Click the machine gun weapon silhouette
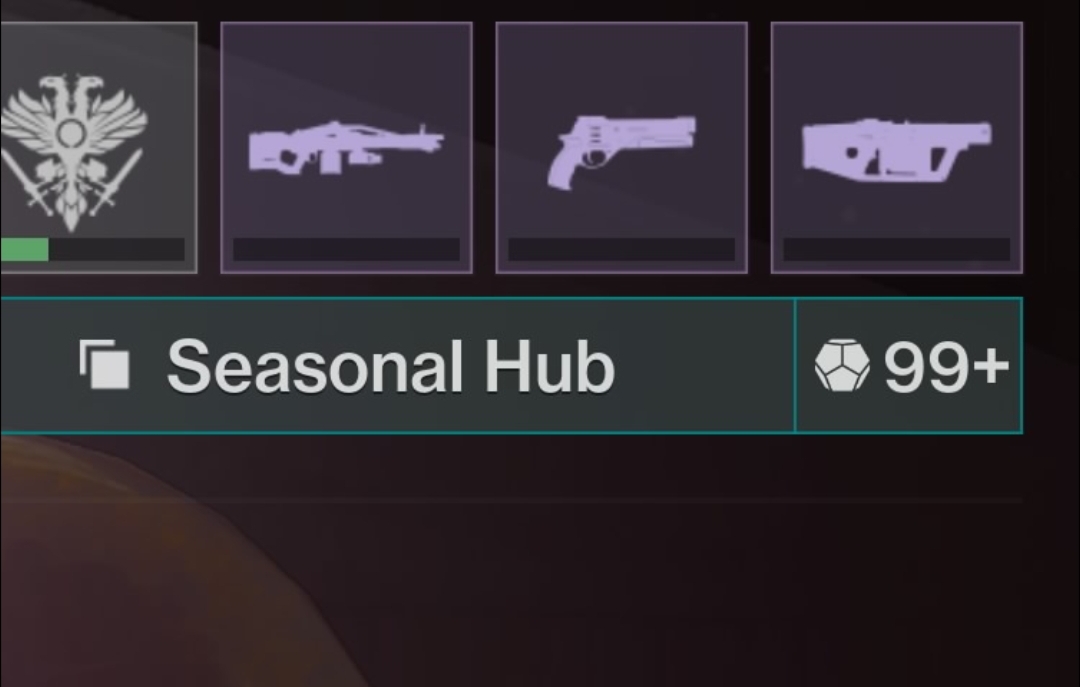 pyautogui.click(x=346, y=148)
